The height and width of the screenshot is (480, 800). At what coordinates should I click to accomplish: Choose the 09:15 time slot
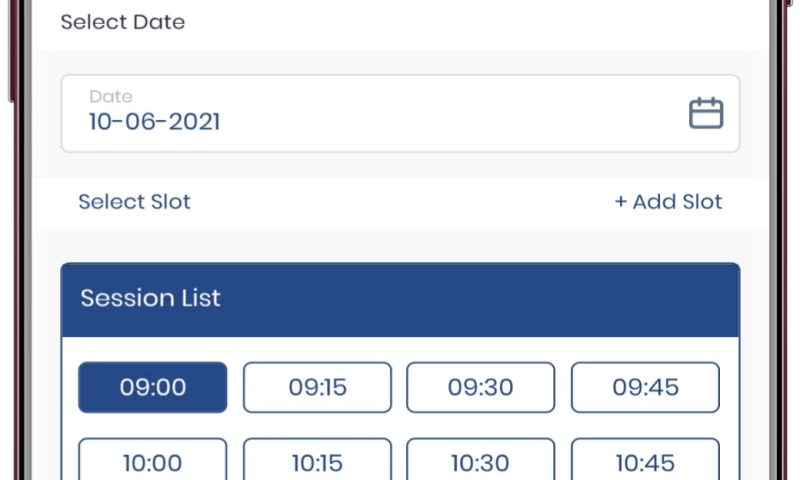317,387
